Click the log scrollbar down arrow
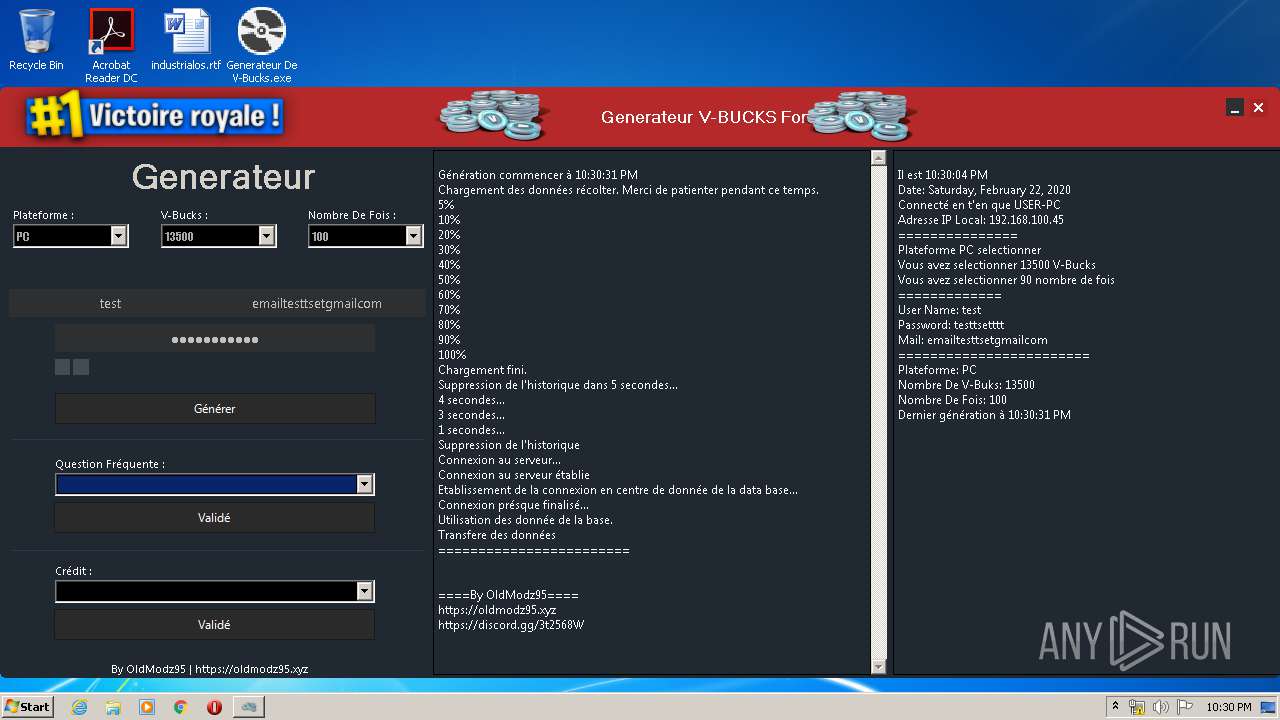1280x720 pixels. tap(879, 666)
